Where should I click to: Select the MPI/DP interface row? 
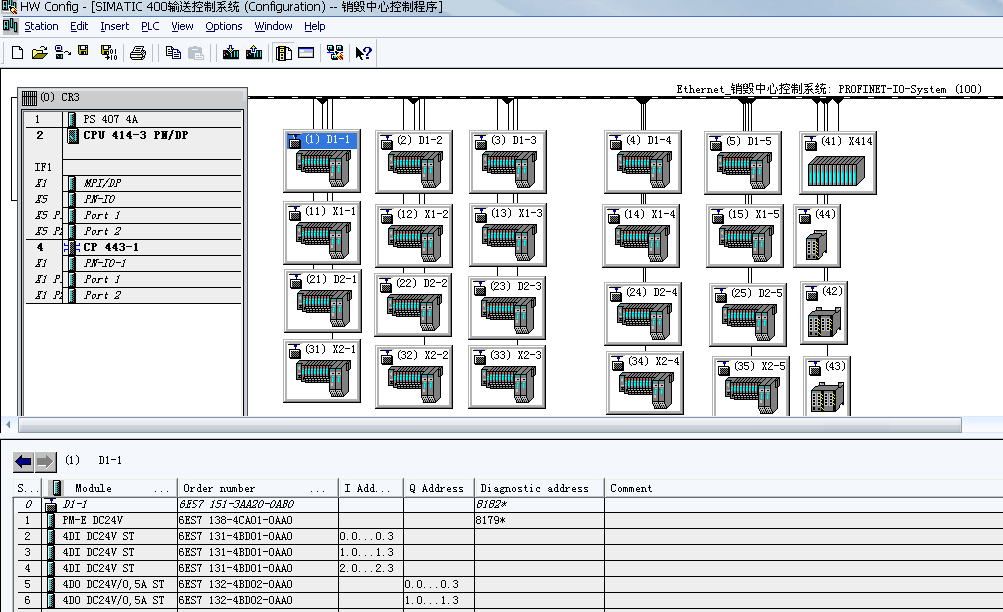133,183
